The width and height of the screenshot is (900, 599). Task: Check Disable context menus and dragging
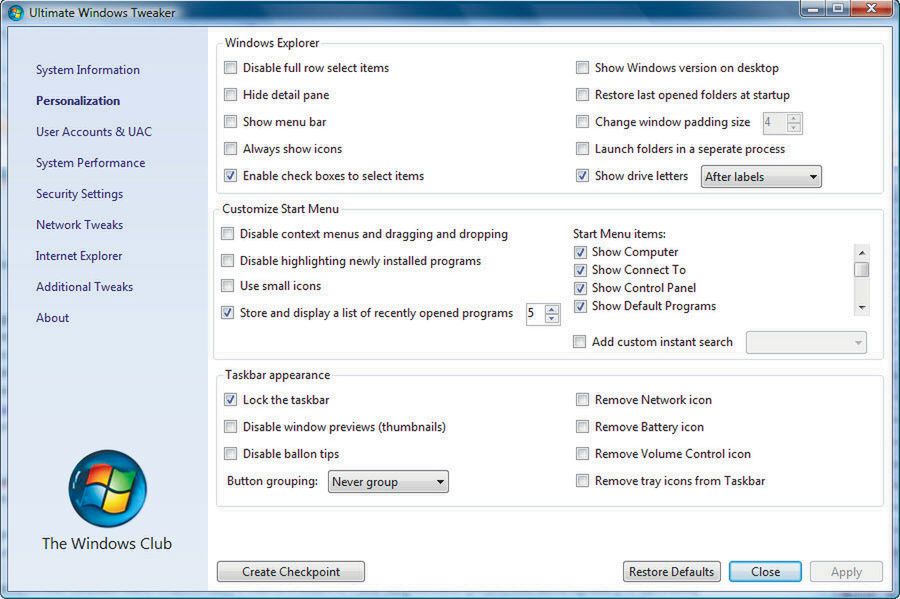click(227, 234)
